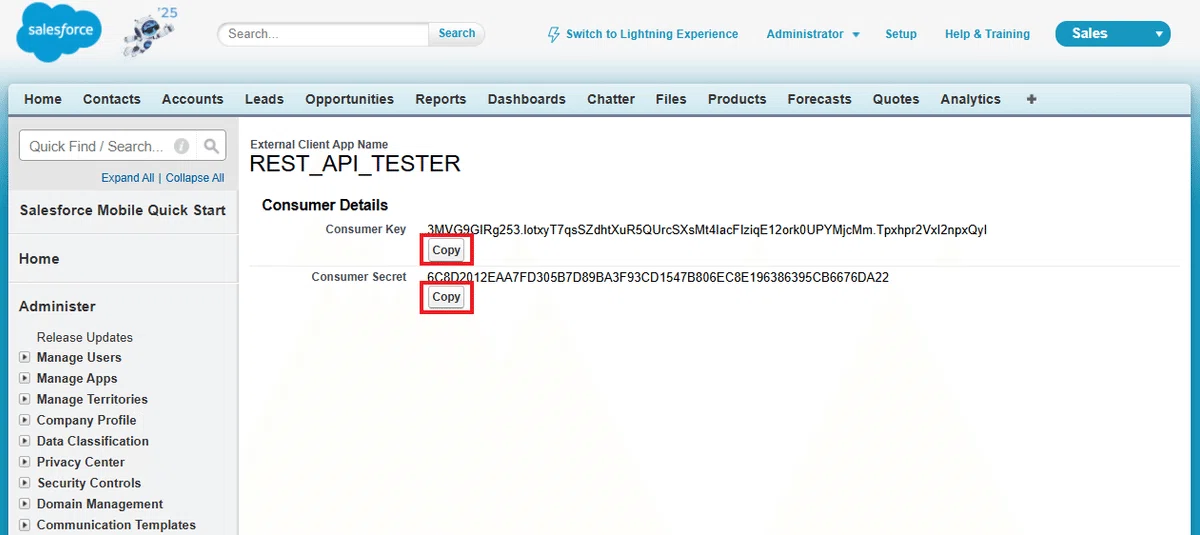Focus the top Search input field
This screenshot has height=535, width=1200.
pos(323,34)
